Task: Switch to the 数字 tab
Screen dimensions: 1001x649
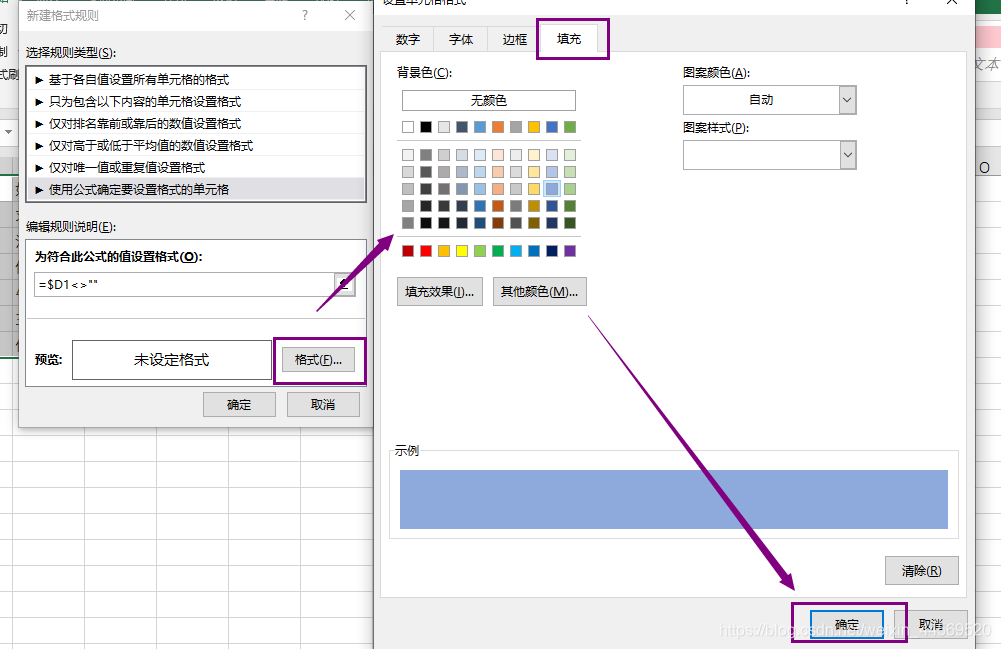Action: 407,40
